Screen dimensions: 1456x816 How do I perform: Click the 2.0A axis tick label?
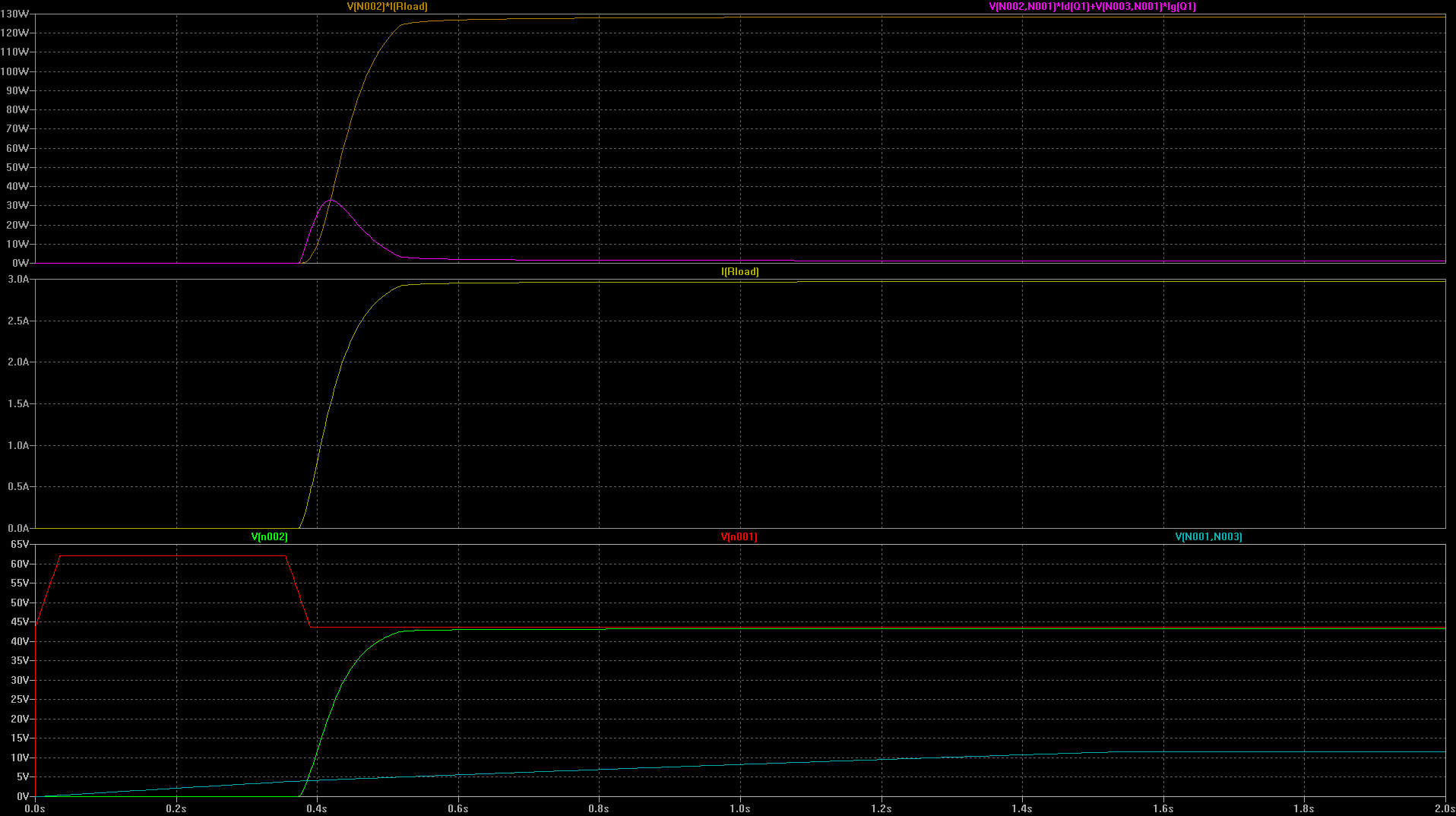coord(18,362)
